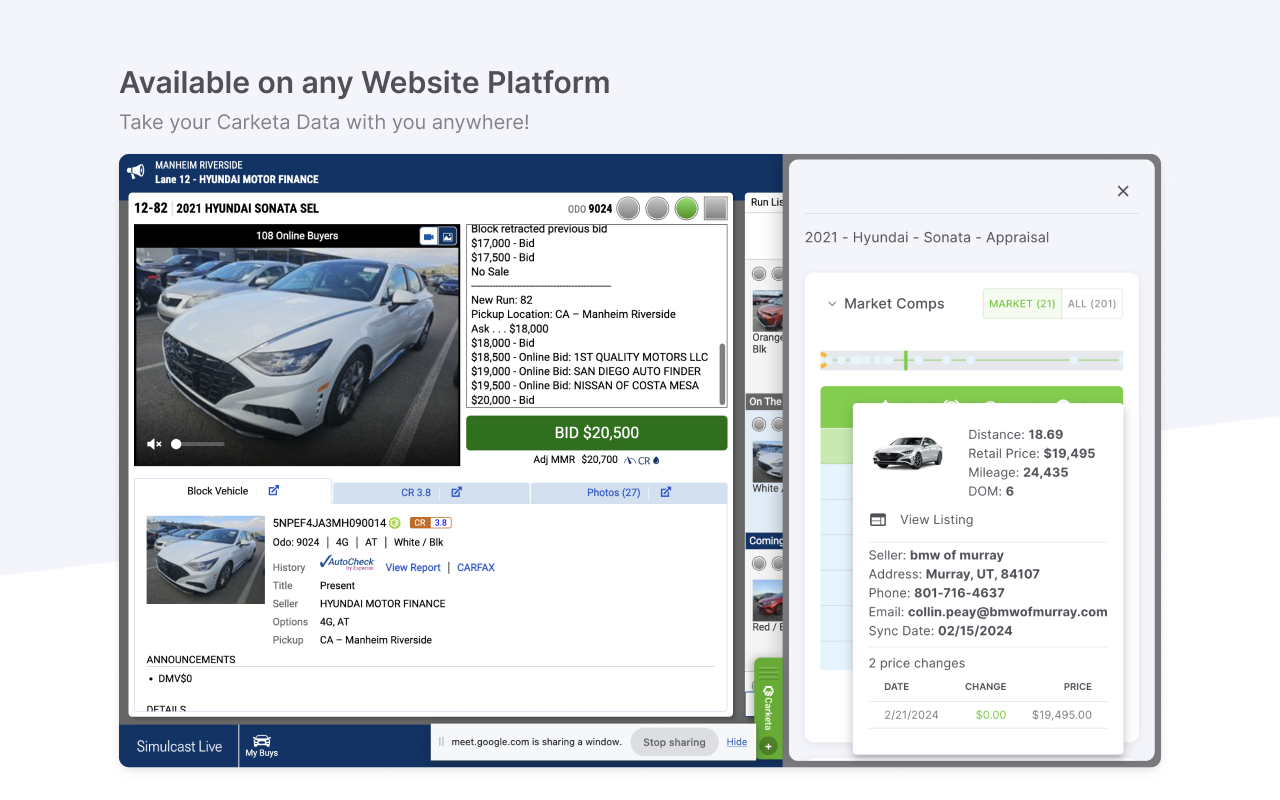1280x800 pixels.
Task: Open the CARFAX report link
Action: [x=476, y=567]
